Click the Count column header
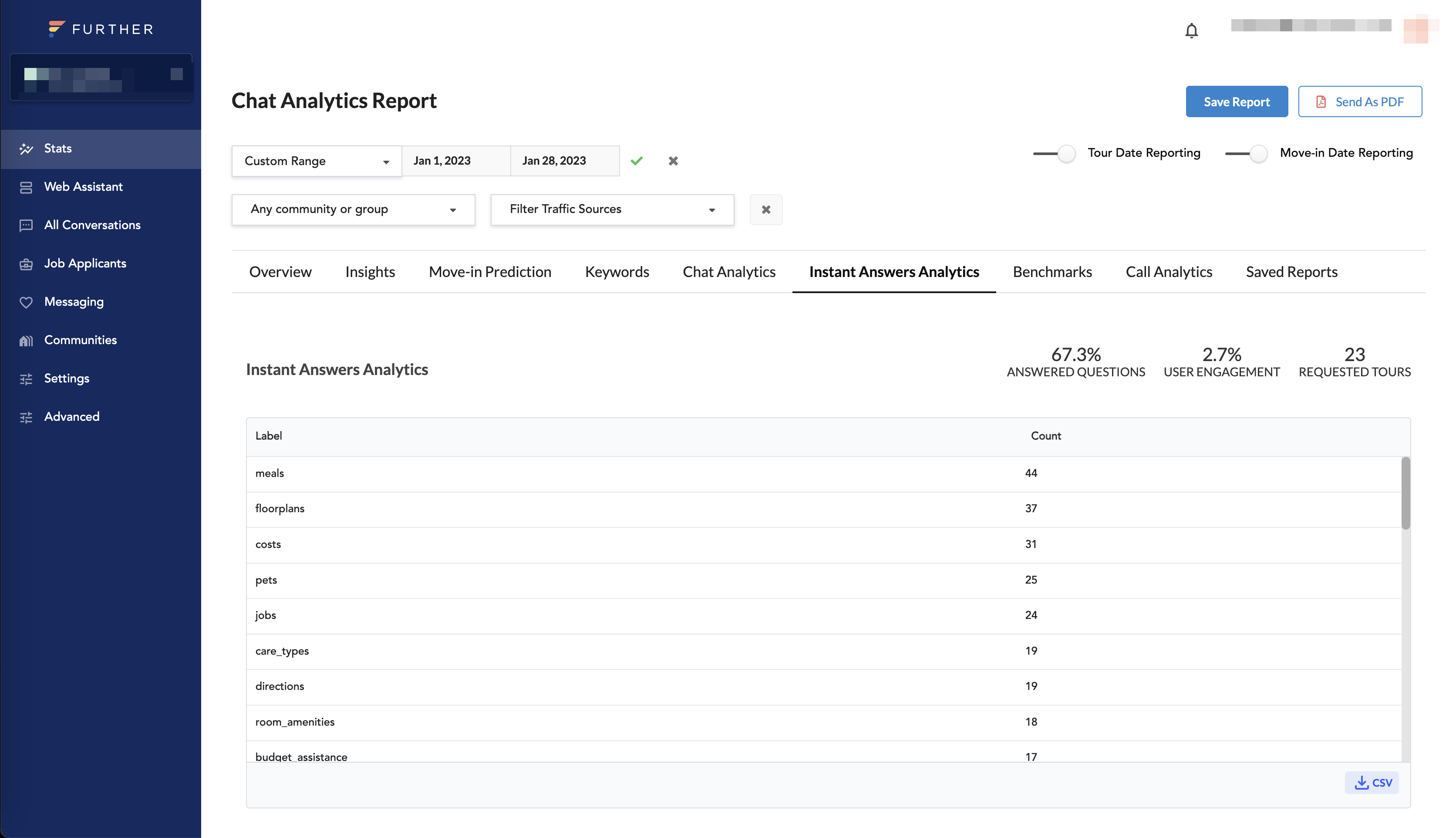 (1045, 436)
